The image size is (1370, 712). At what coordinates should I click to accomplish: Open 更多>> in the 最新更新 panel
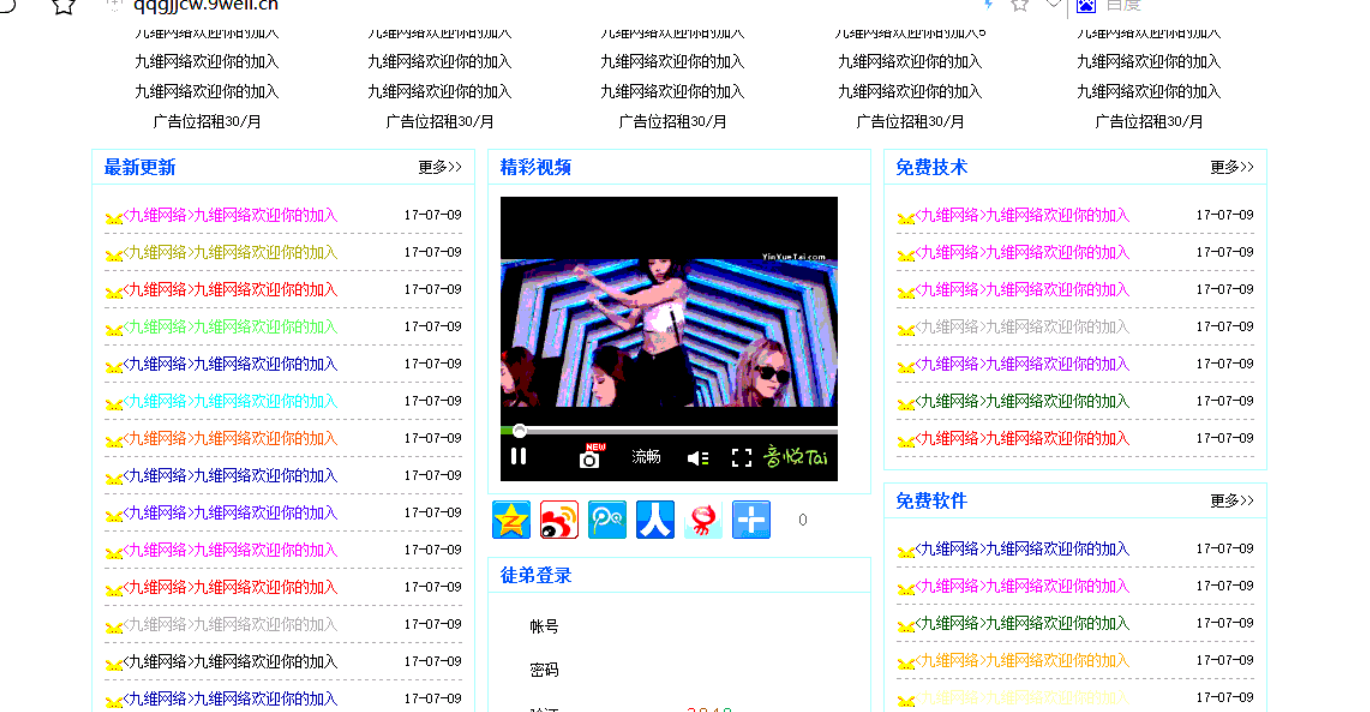[x=440, y=167]
